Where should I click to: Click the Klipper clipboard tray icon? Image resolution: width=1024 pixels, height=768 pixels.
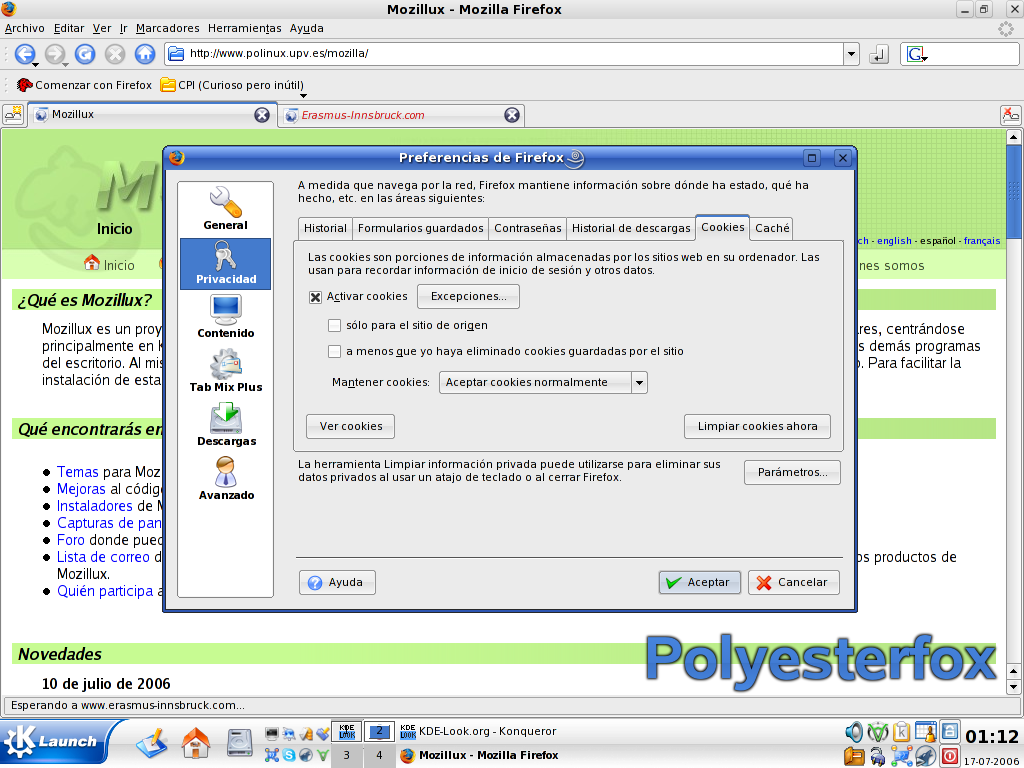coord(901,732)
